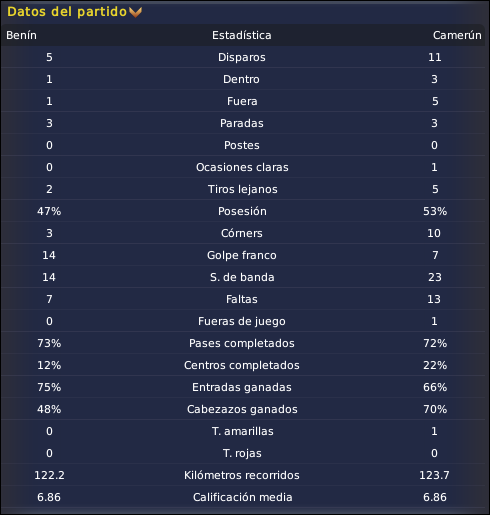This screenshot has width=490, height=515.
Task: Select the Entradas ganadas row
Action: [243, 387]
